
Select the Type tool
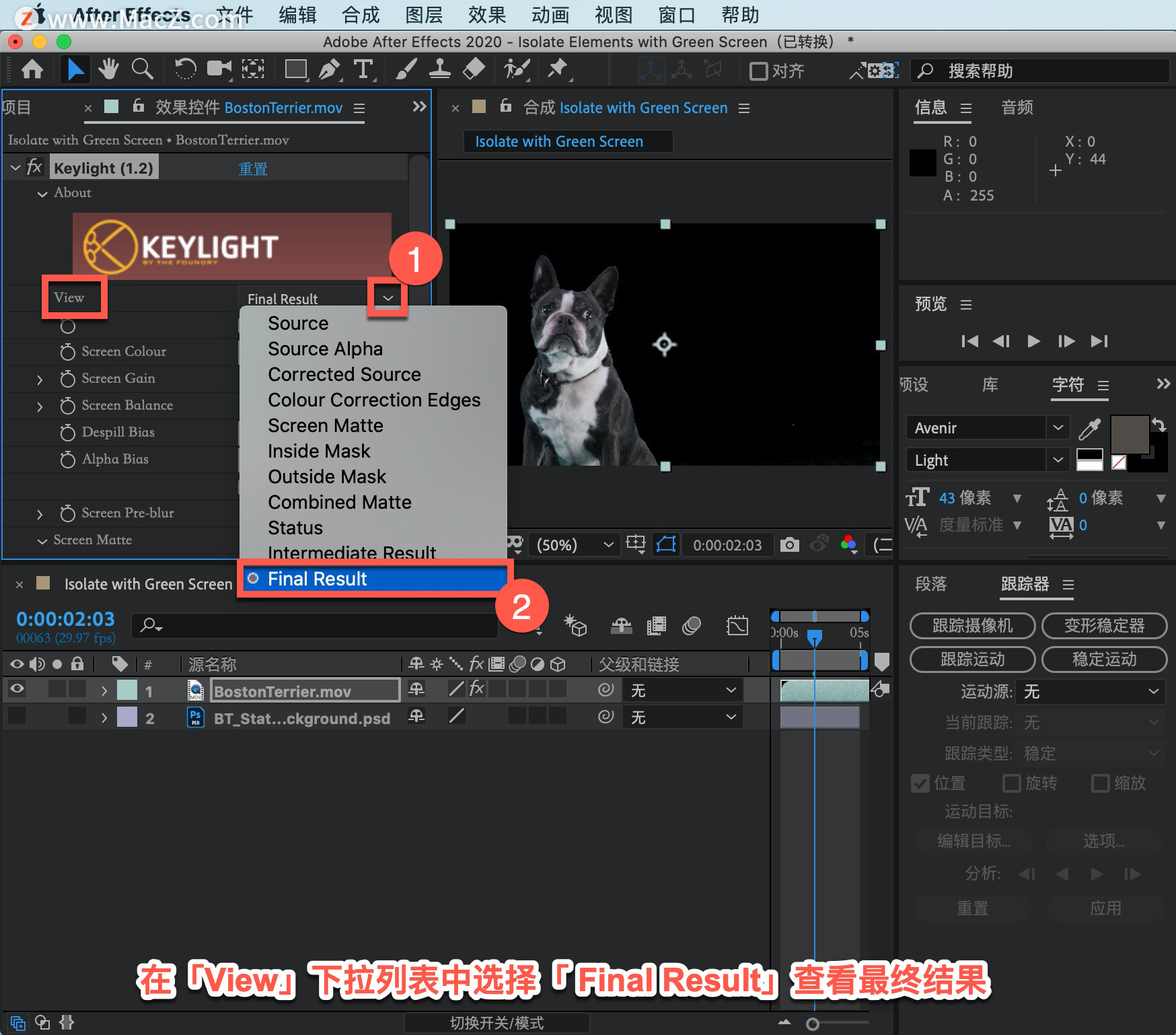[x=363, y=69]
